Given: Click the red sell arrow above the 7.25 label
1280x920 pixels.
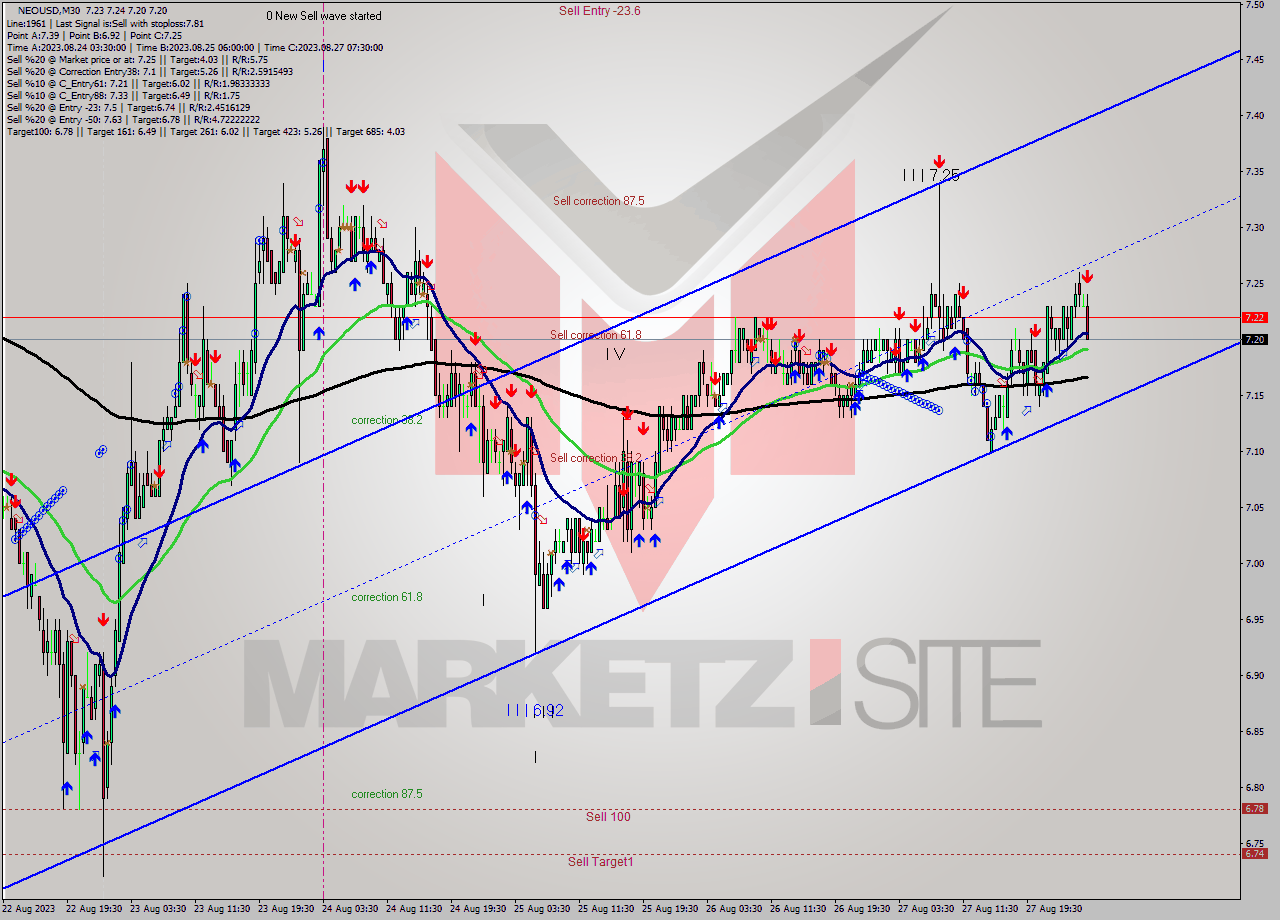Looking at the screenshot, I should [x=939, y=160].
